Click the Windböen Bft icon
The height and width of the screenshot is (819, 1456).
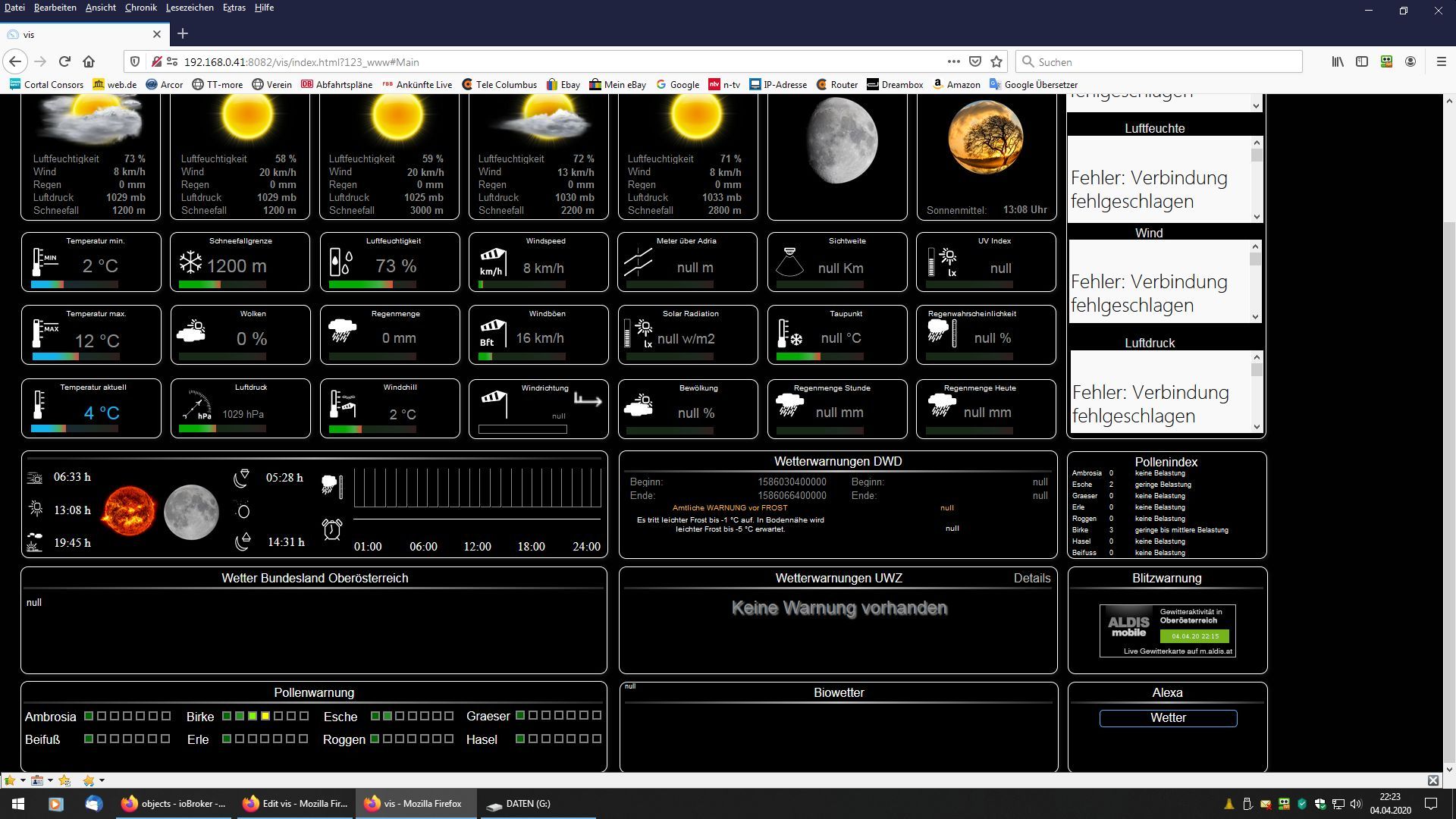(x=492, y=333)
